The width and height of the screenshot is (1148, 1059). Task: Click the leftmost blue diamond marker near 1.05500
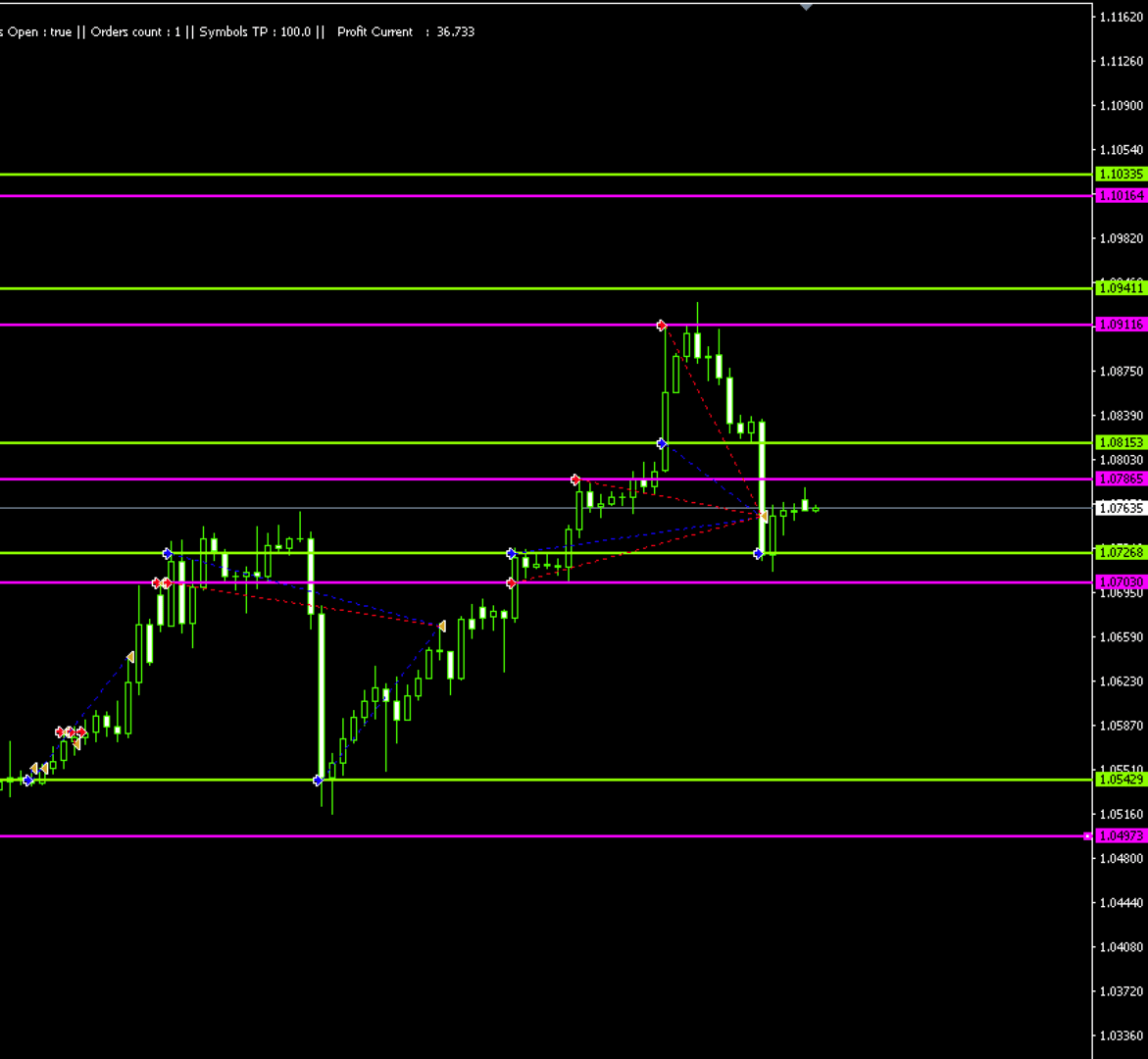[29, 780]
